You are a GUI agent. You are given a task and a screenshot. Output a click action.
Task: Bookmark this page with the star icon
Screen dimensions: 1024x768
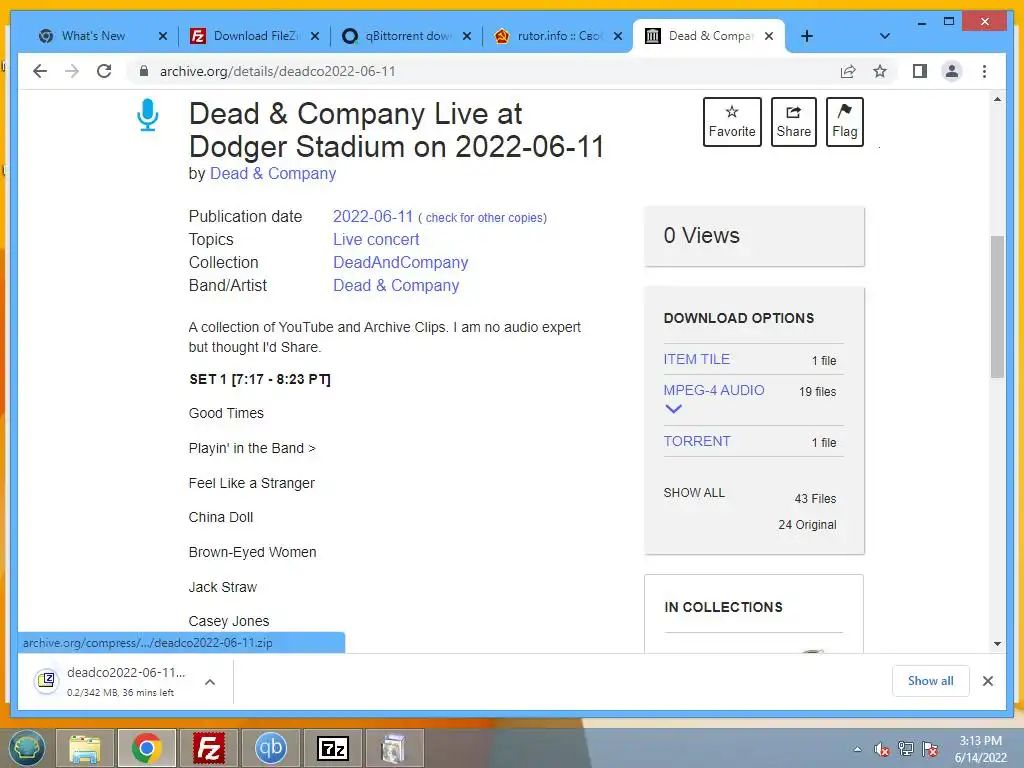point(880,71)
